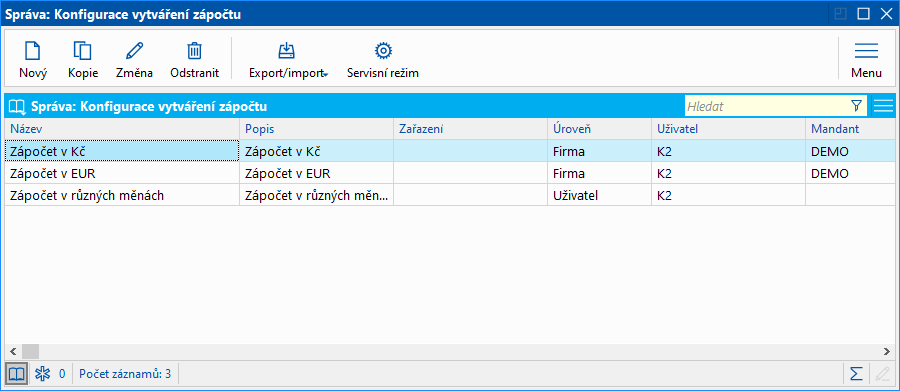Screen dimensions: 900x391
Task: Open Změna edit pencil icon
Action: click(134, 52)
